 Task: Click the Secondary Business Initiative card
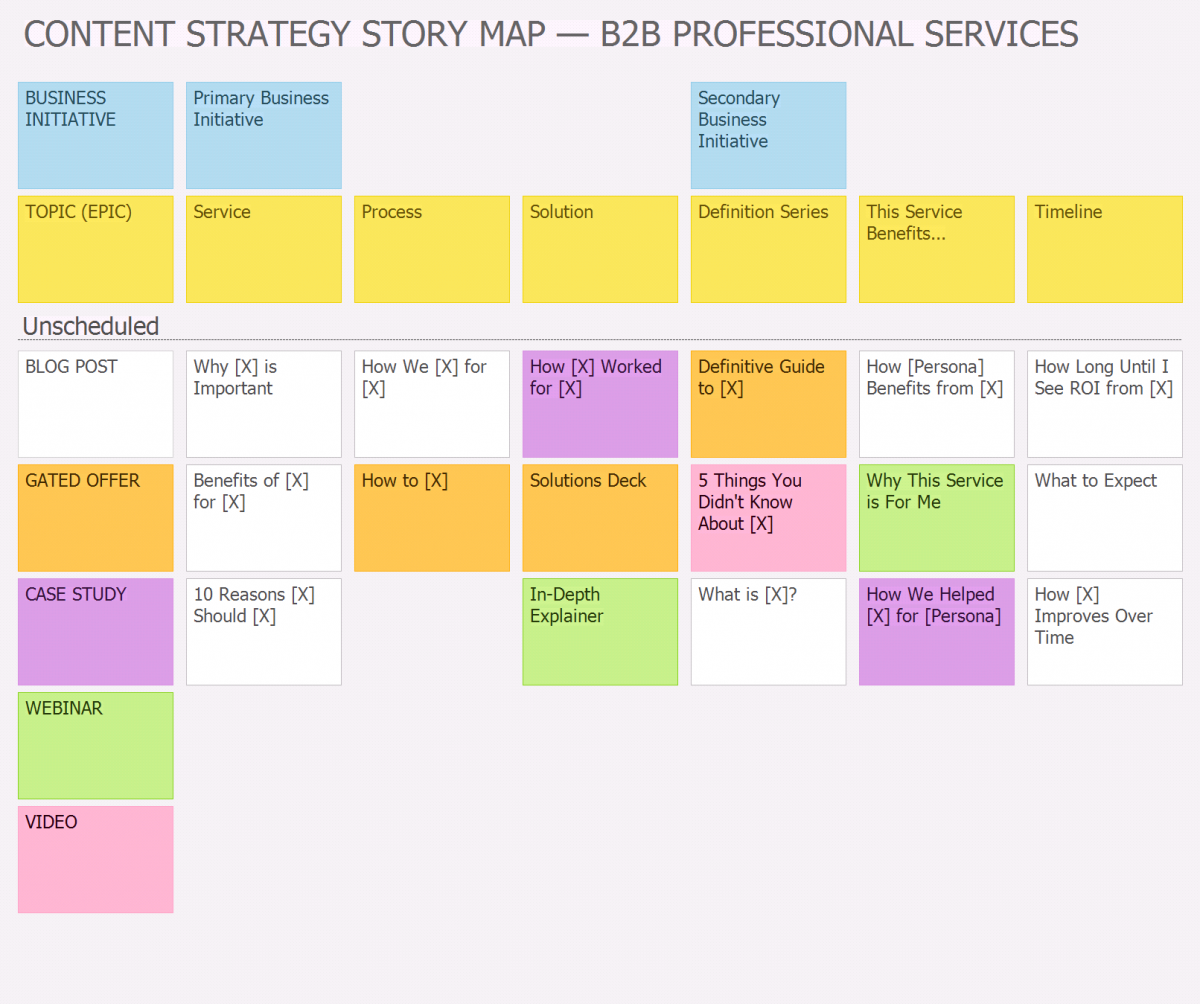[768, 135]
